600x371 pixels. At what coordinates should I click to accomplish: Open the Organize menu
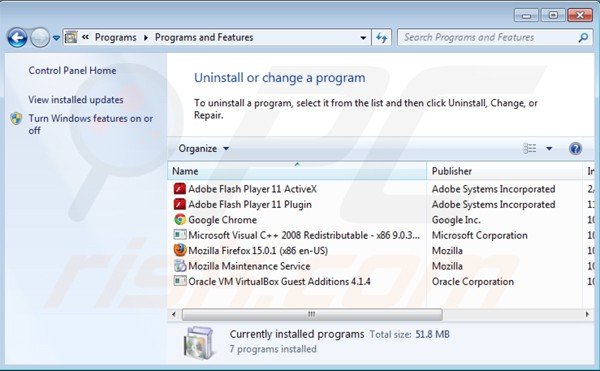pos(204,148)
